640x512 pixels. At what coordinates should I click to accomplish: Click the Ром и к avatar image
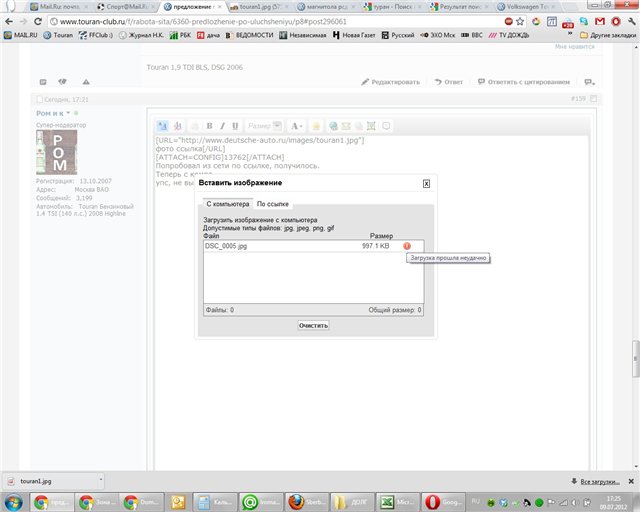point(56,152)
